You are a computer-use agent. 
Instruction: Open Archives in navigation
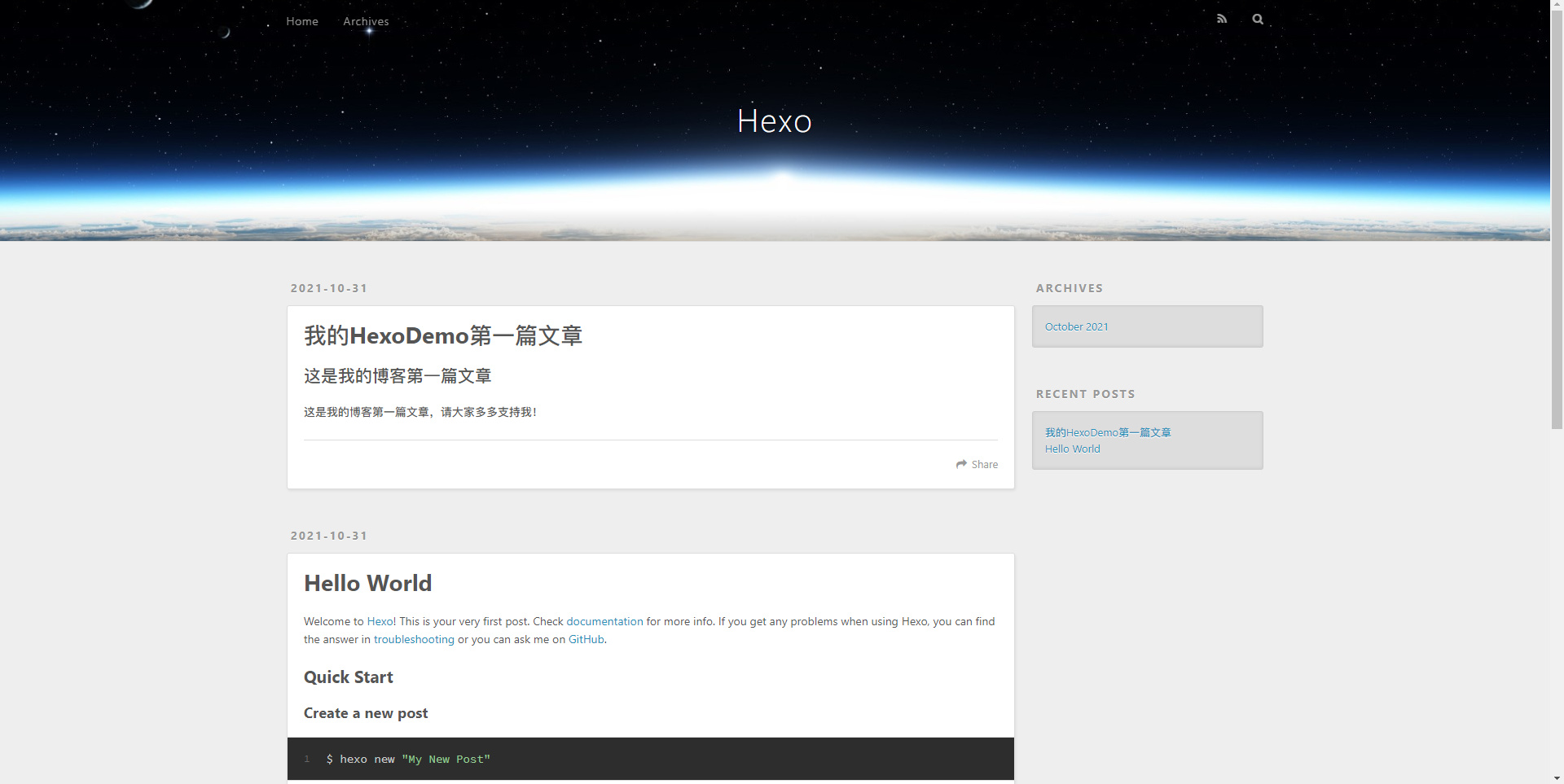[366, 21]
